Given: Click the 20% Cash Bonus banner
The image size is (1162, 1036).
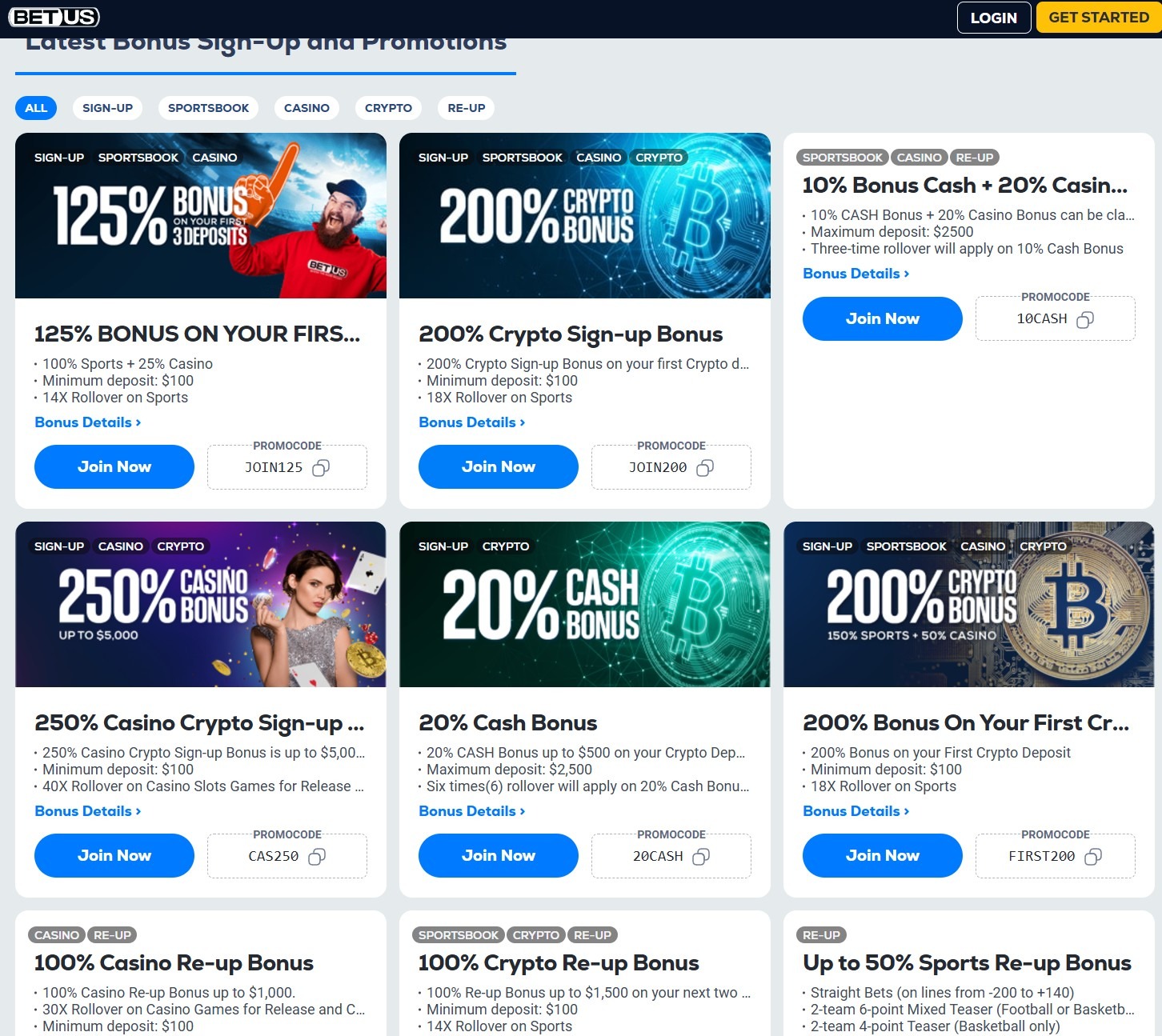Looking at the screenshot, I should (585, 605).
